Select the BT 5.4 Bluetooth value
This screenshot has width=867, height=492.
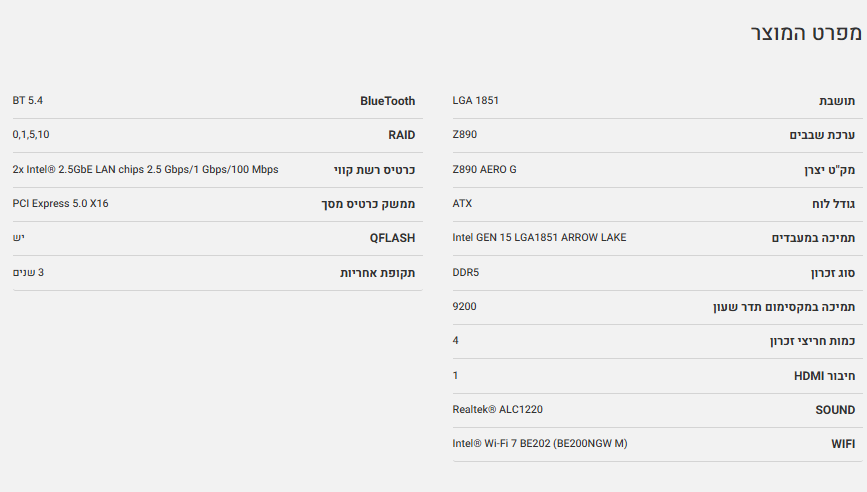28,100
